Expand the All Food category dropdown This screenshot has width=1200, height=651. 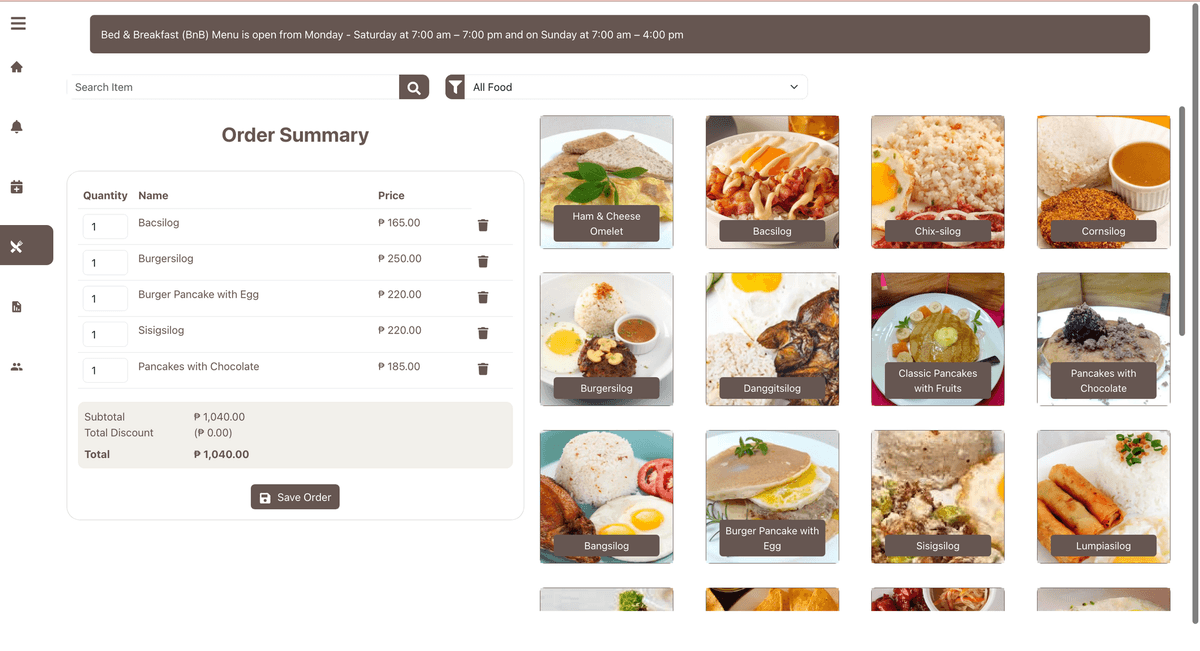pos(636,87)
